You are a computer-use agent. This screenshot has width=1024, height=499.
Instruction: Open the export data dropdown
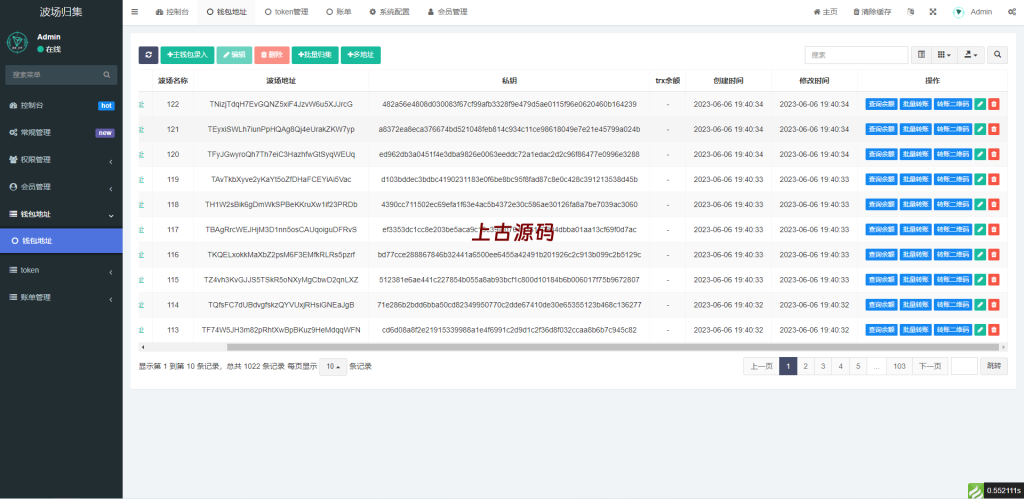coord(971,56)
